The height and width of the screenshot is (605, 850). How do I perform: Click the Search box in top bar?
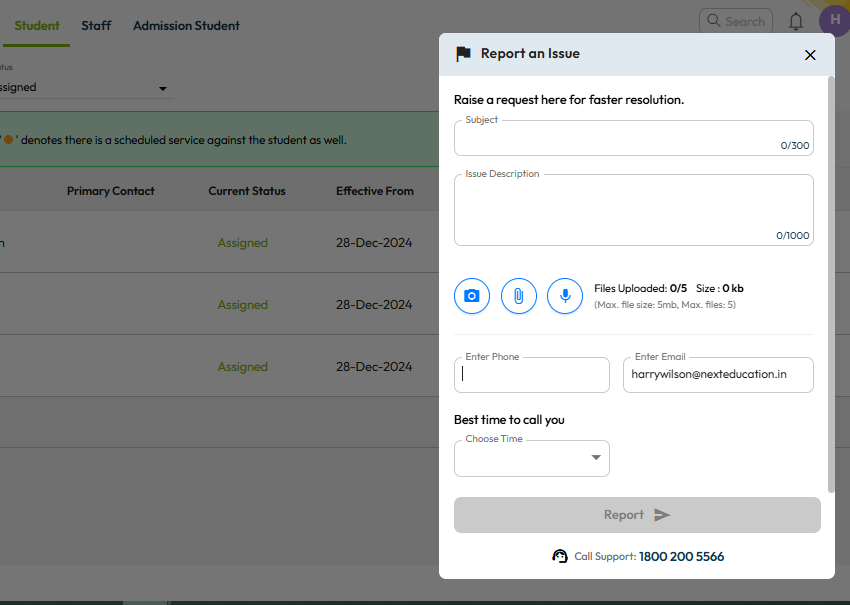[736, 21]
